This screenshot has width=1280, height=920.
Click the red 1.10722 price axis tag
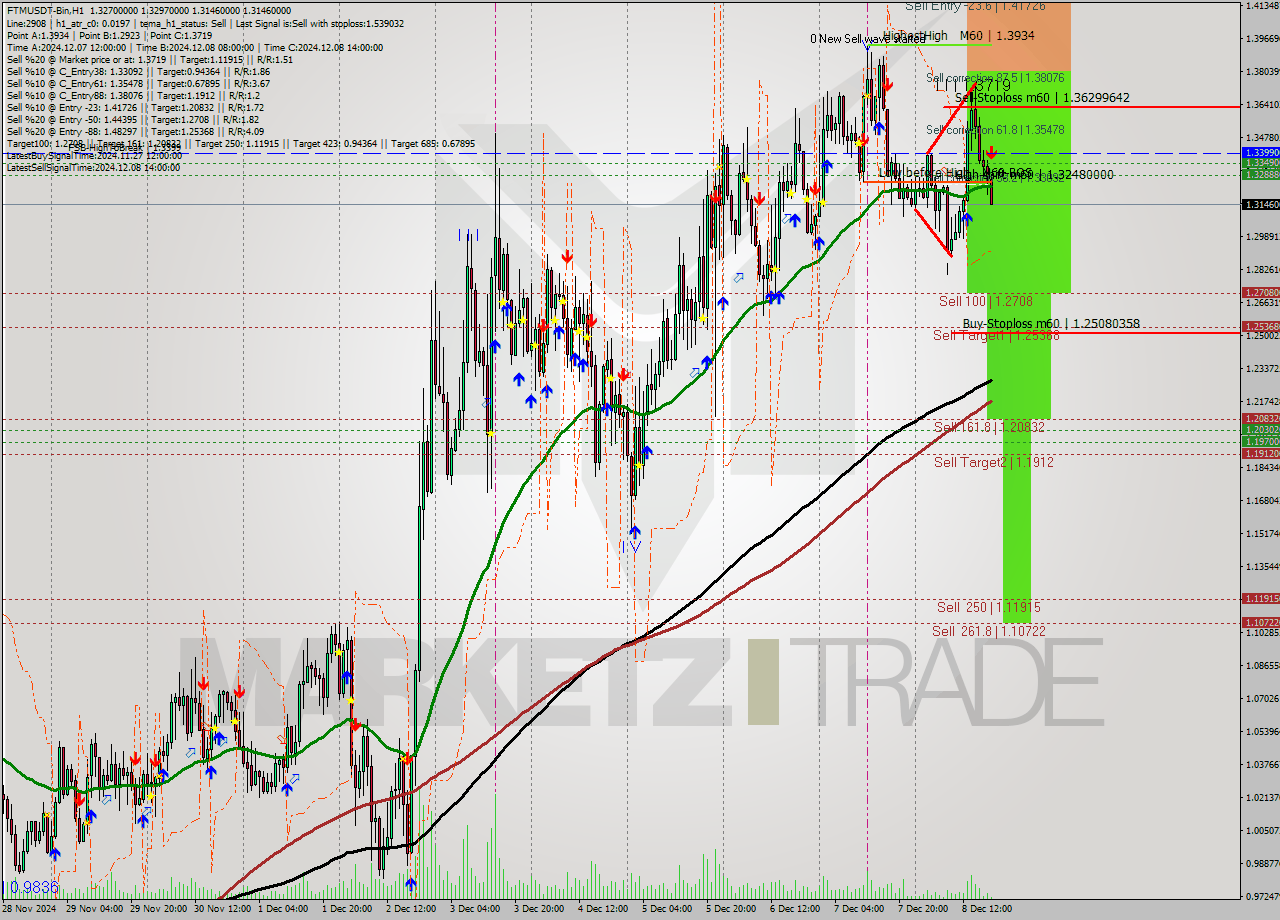[1260, 622]
